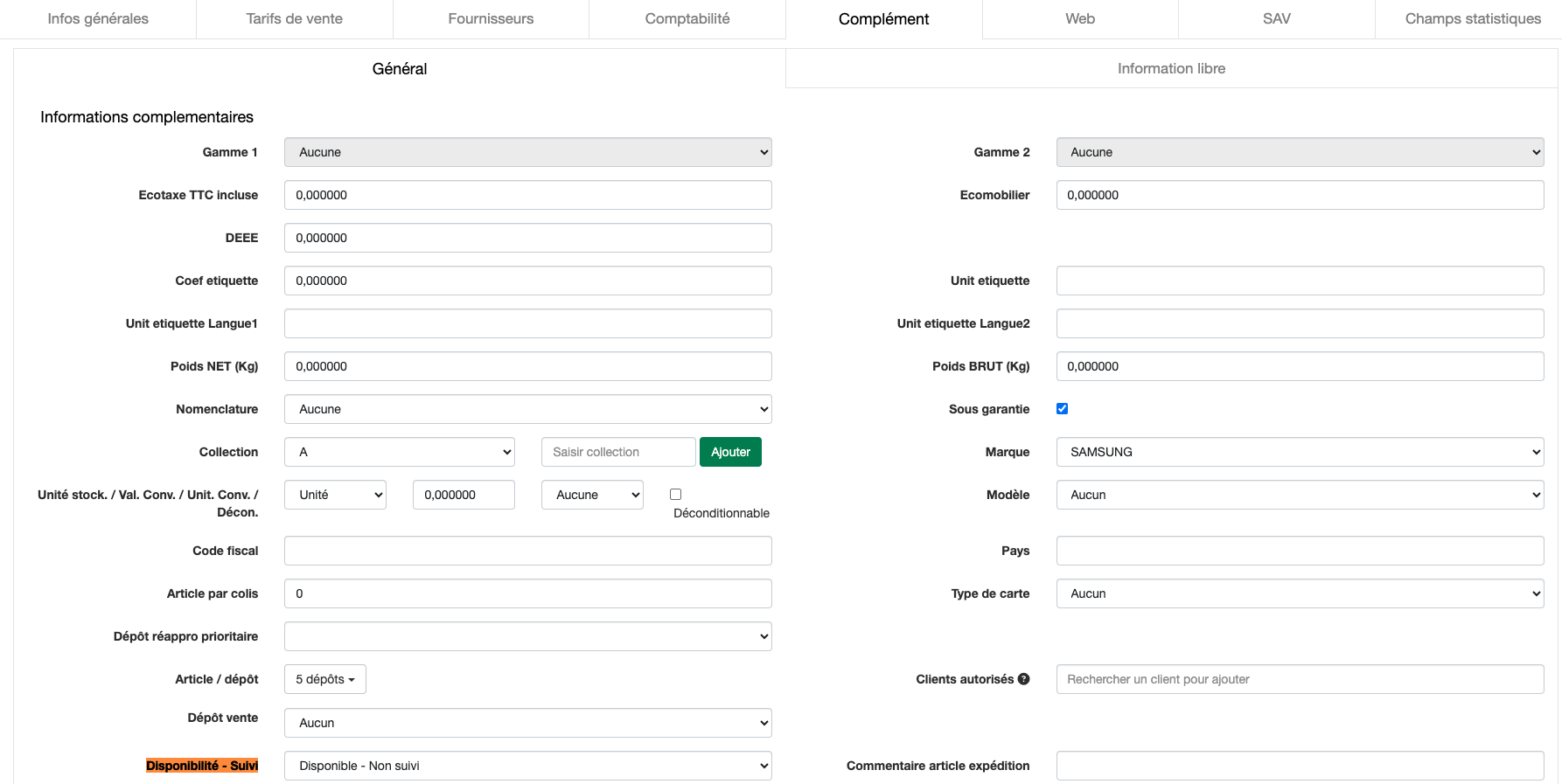Open the Collection dropdown showing A
Screen dimensions: 1562x784
tap(399, 452)
